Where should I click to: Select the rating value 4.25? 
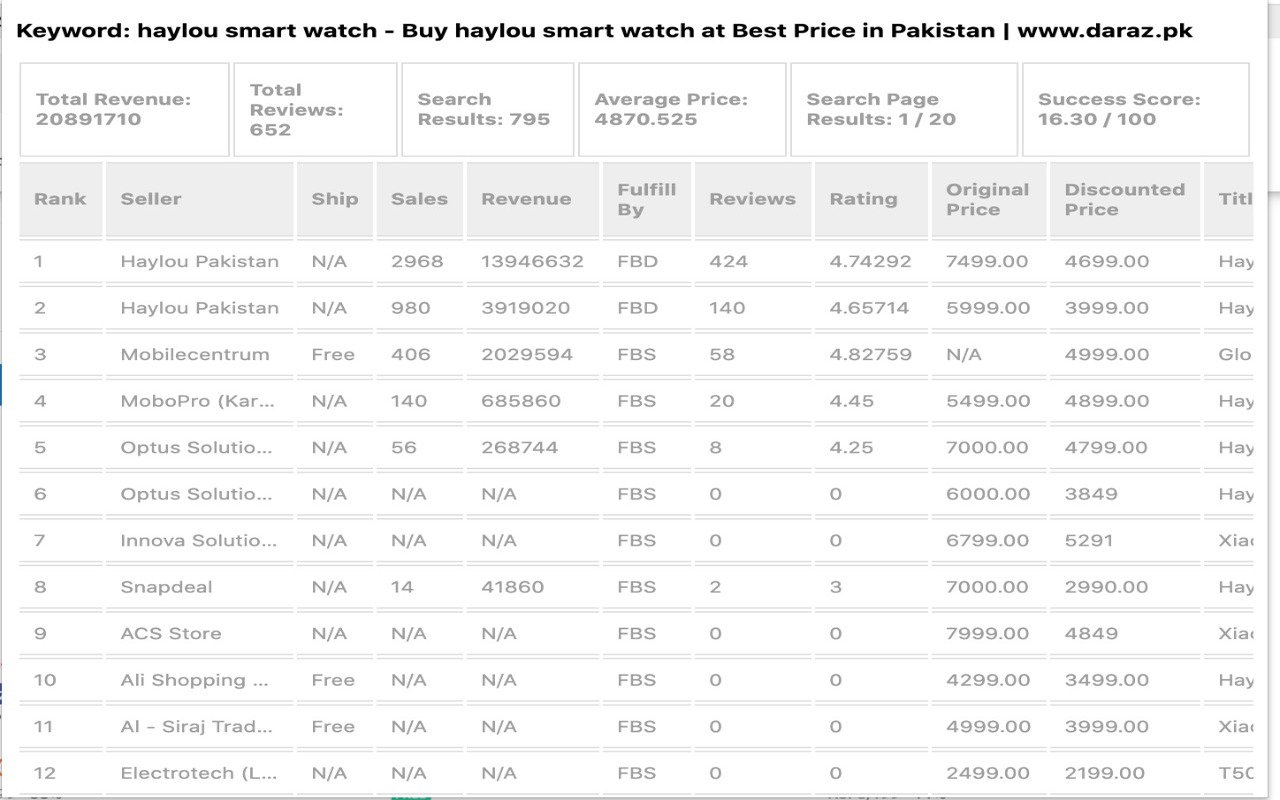[851, 448]
